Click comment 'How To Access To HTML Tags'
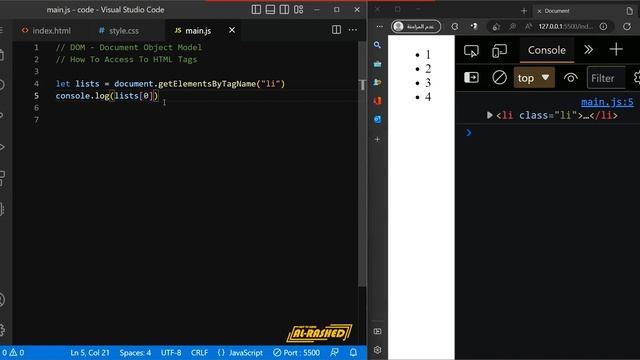 [126, 60]
